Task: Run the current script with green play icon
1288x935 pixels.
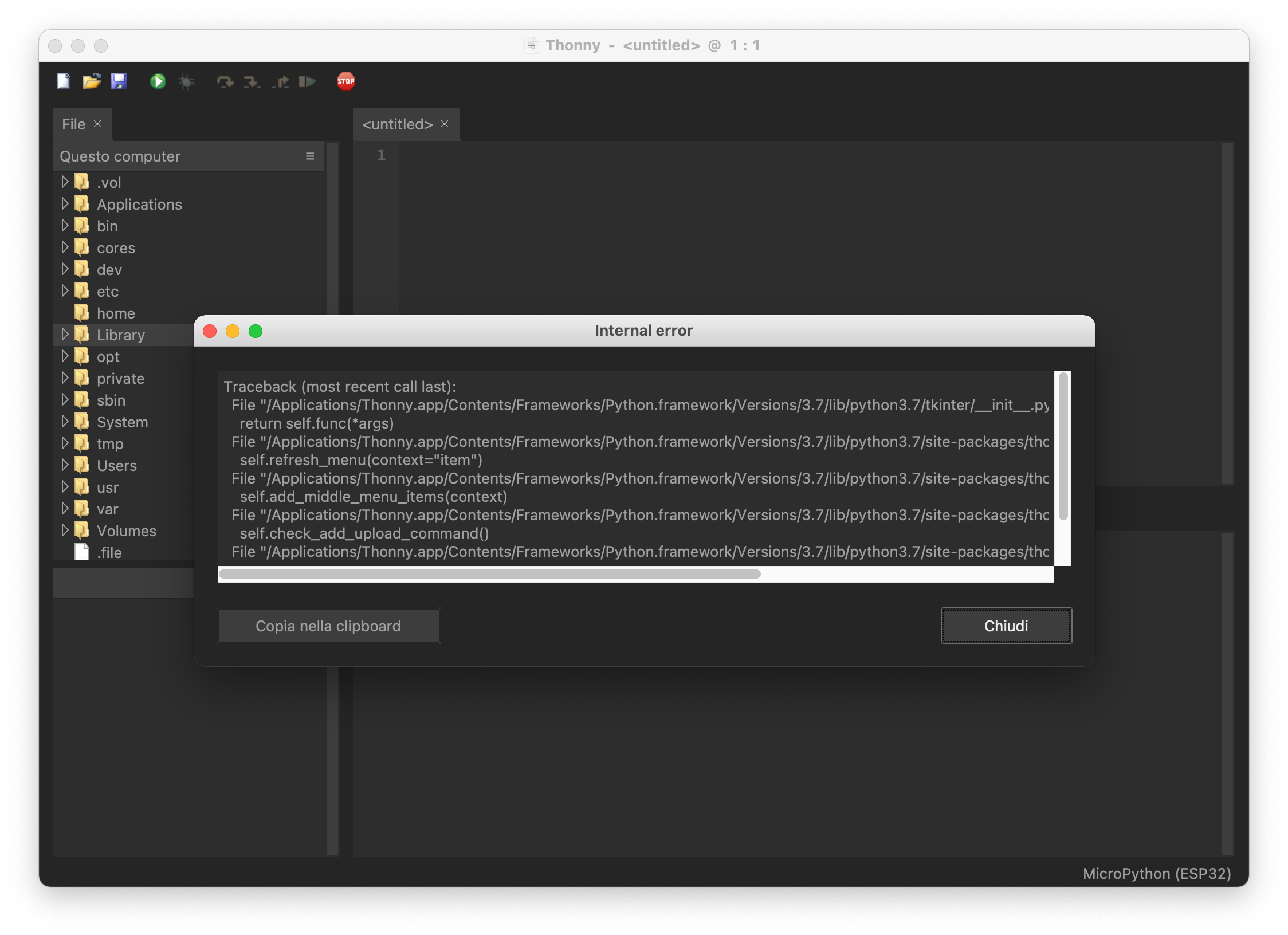Action: [x=158, y=81]
